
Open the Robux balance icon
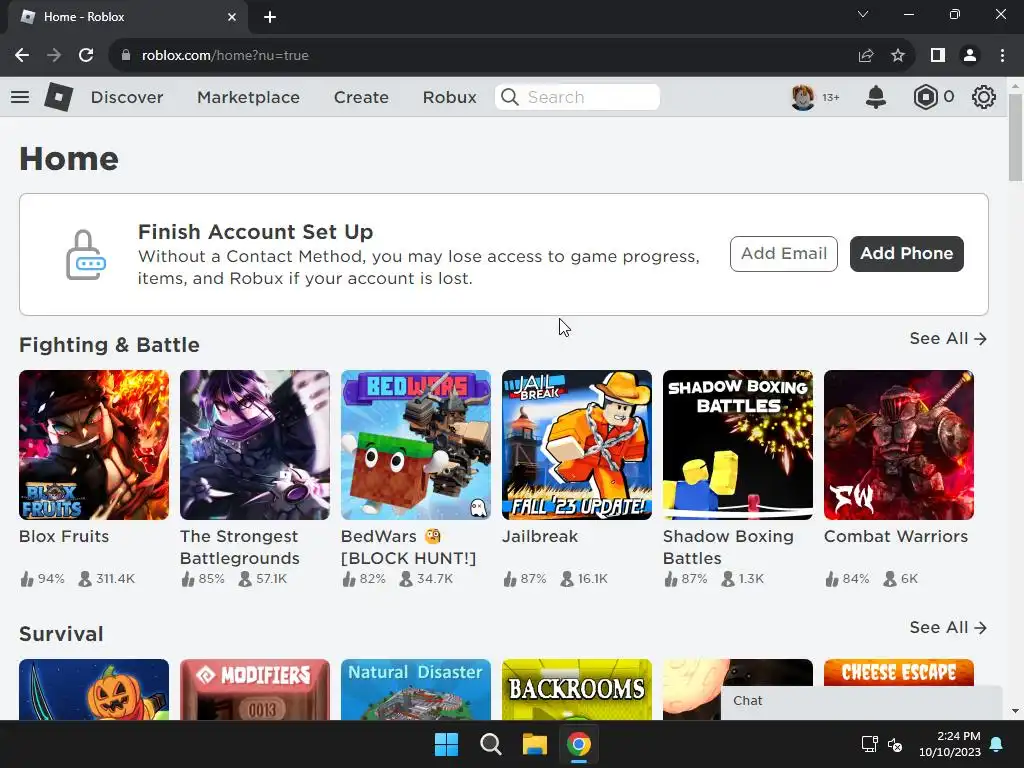(x=925, y=97)
